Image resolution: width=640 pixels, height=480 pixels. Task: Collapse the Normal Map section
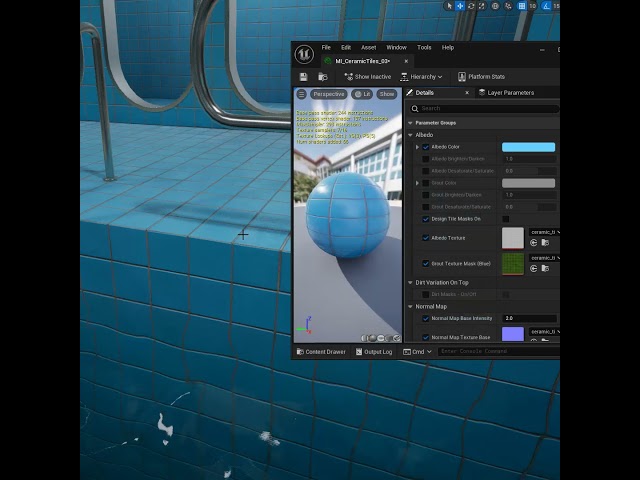(410, 307)
